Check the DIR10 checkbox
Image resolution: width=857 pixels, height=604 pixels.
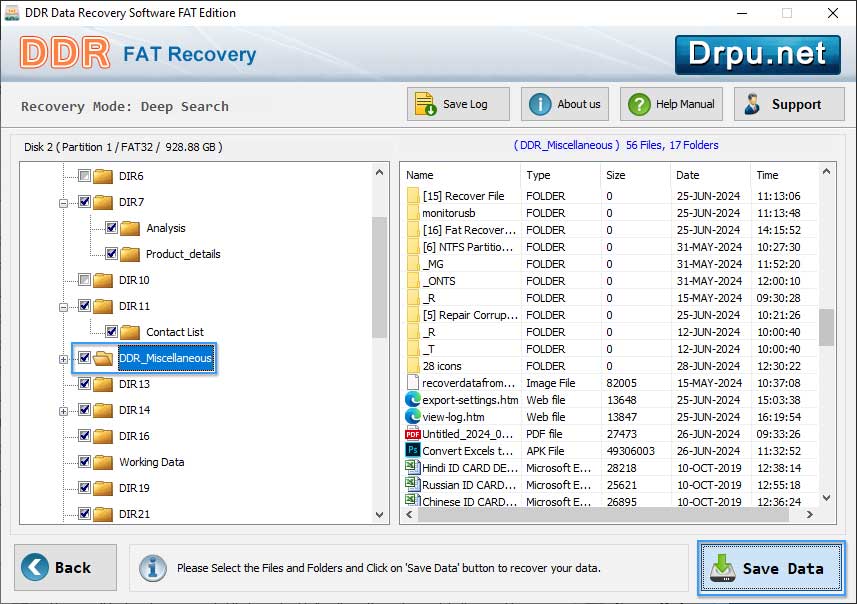tap(84, 280)
